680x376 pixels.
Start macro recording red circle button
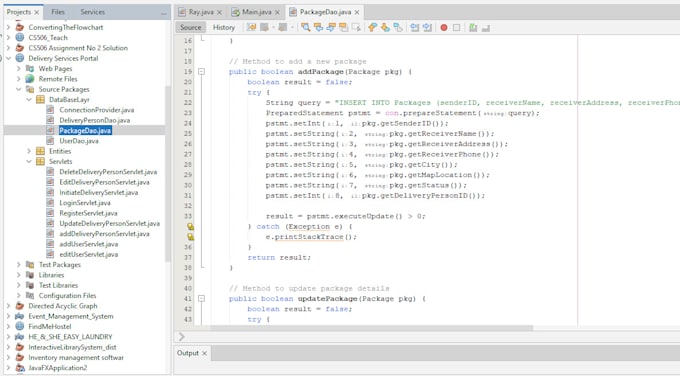pyautogui.click(x=444, y=27)
